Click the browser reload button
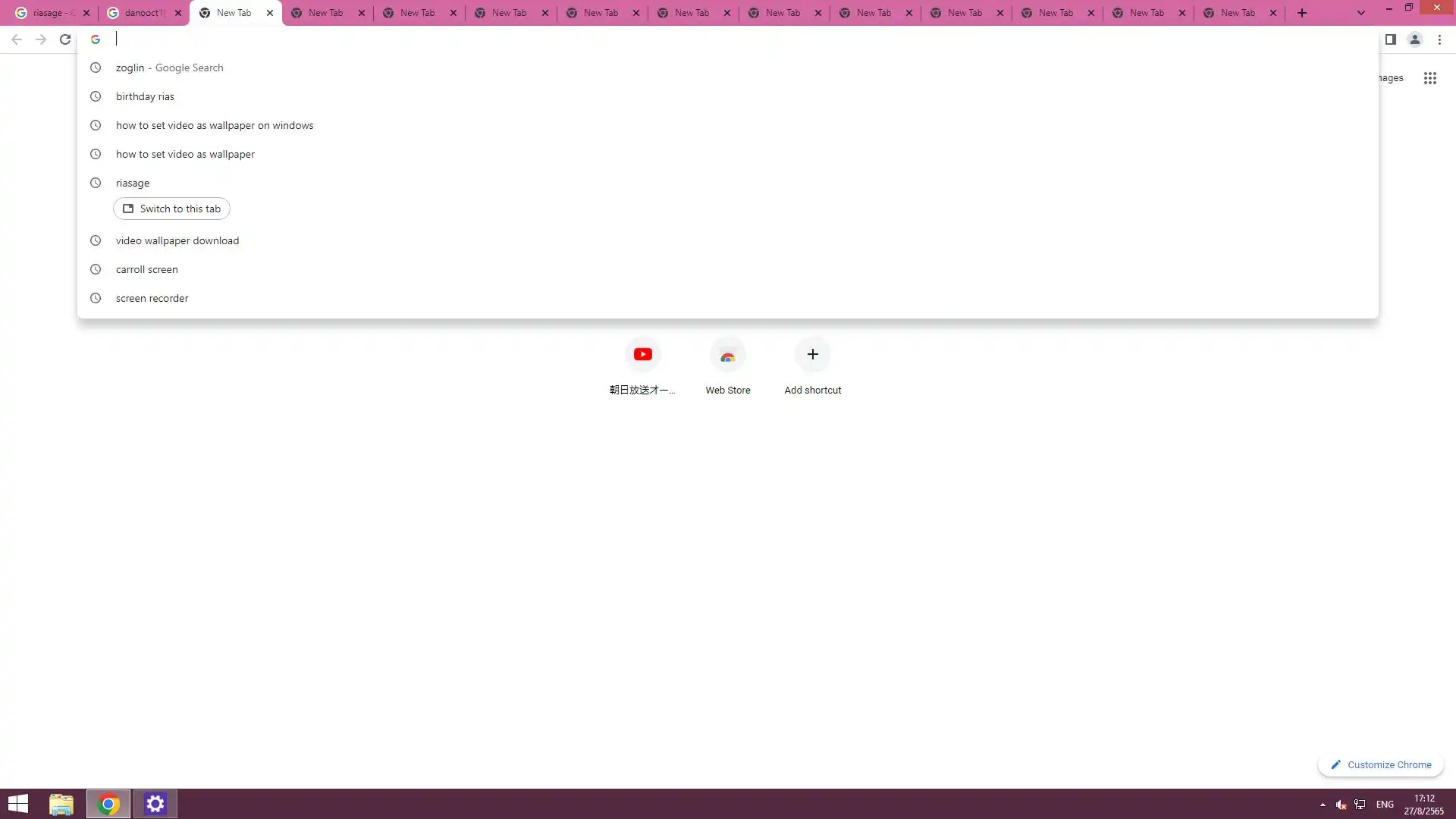 pyautogui.click(x=65, y=39)
